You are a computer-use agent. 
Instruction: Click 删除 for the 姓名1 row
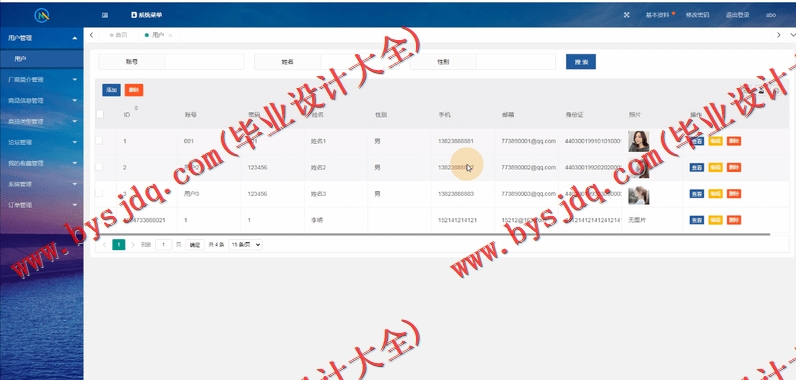734,141
